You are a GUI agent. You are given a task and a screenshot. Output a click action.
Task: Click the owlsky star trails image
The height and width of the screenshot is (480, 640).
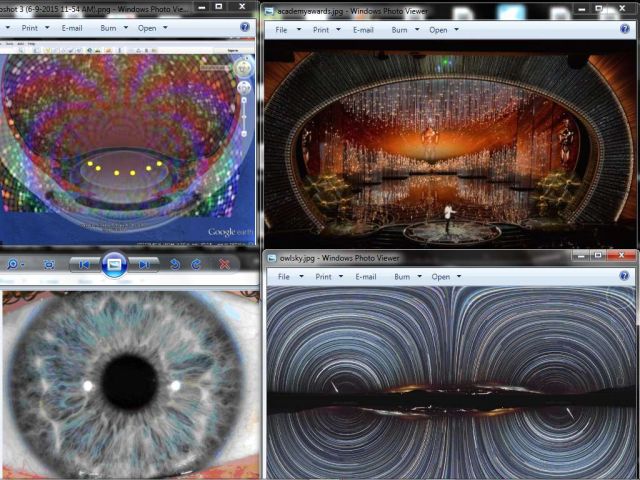click(x=451, y=383)
